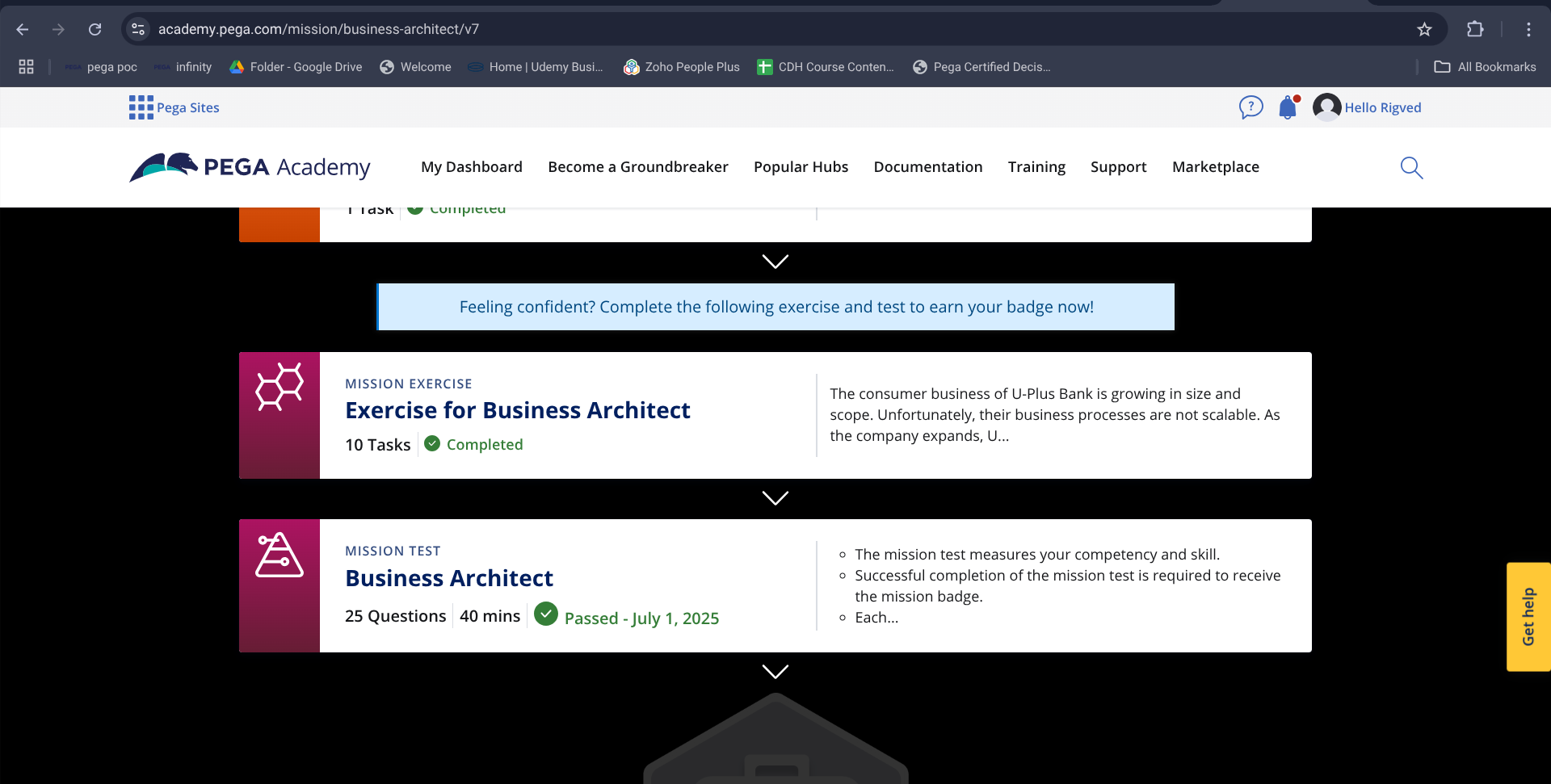Click the browser forward arrow
Screen dimensions: 1551x784
58,29
